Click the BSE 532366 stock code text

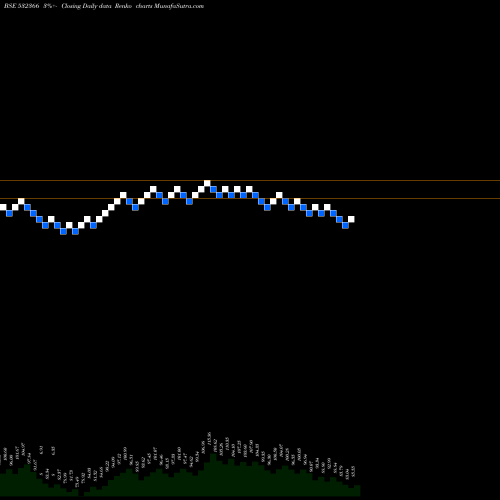coord(22,6)
